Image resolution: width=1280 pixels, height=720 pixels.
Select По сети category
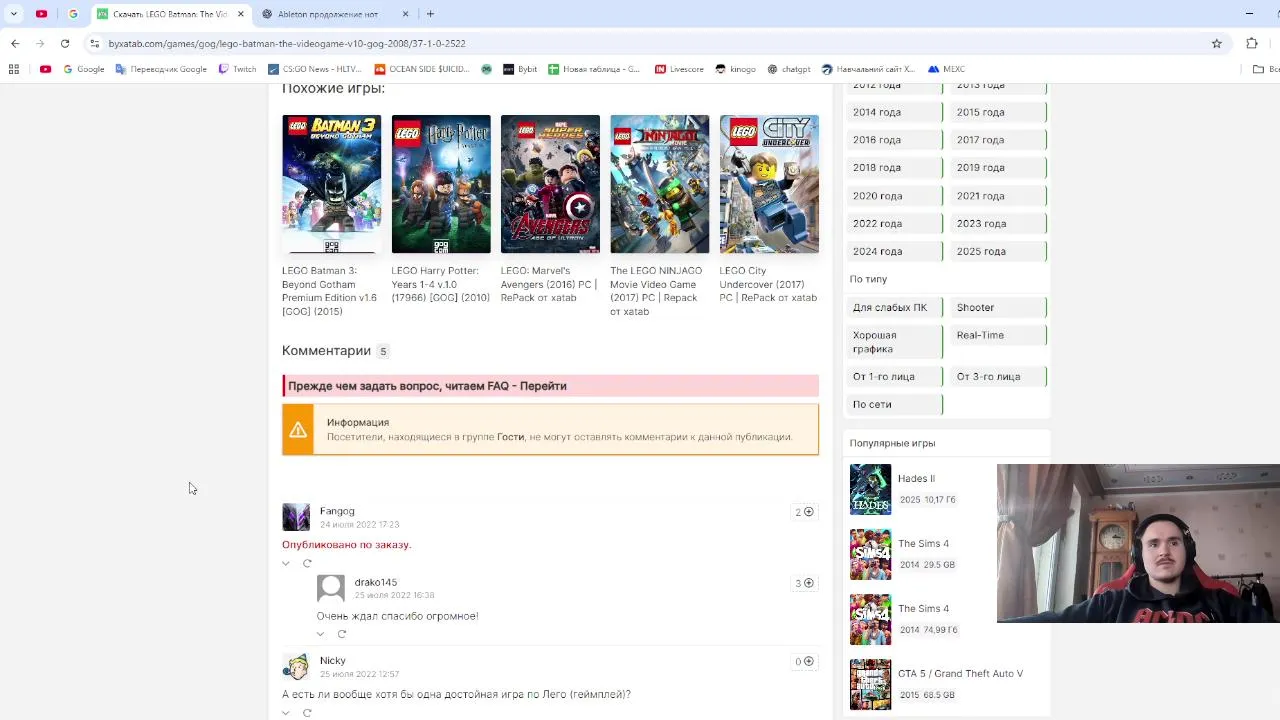coord(895,404)
